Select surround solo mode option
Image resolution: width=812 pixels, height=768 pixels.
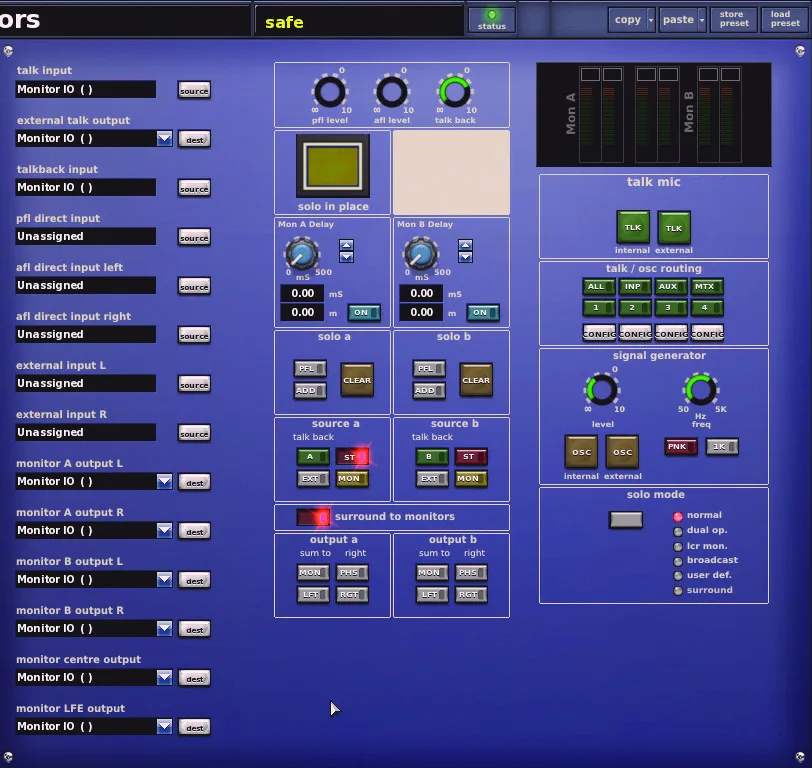click(x=678, y=591)
